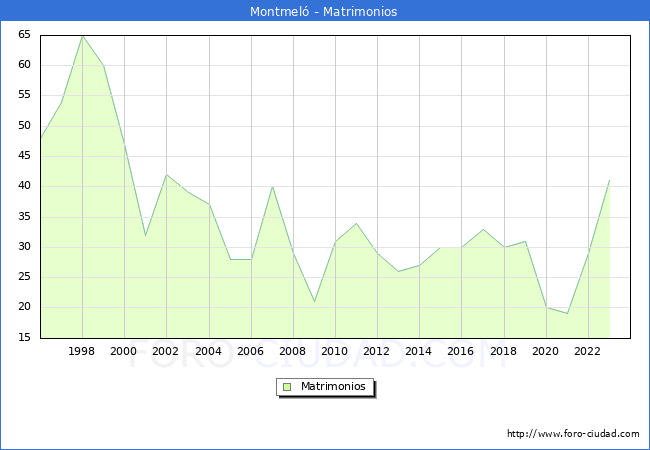Click the x-axis label 2006
Image resolution: width=650 pixels, height=450 pixels.
pyautogui.click(x=250, y=351)
